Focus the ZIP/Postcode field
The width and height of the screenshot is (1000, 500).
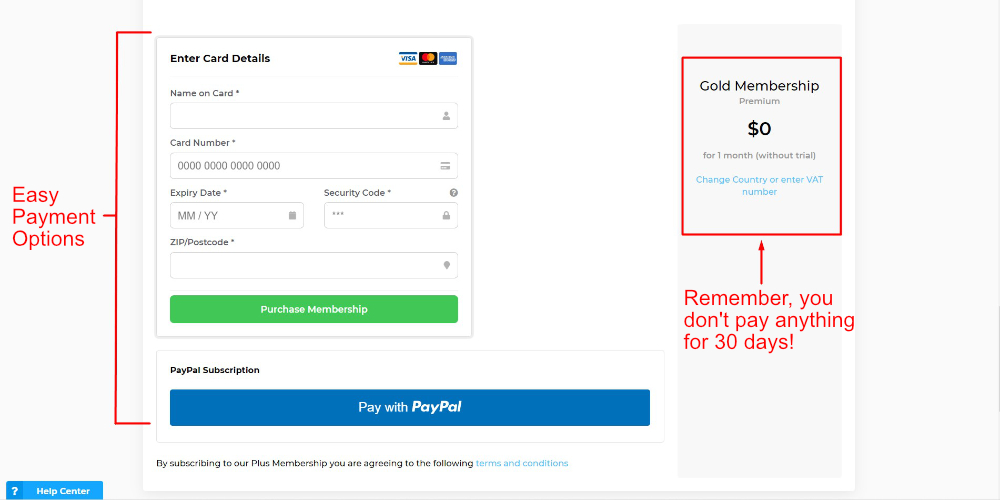(x=314, y=265)
